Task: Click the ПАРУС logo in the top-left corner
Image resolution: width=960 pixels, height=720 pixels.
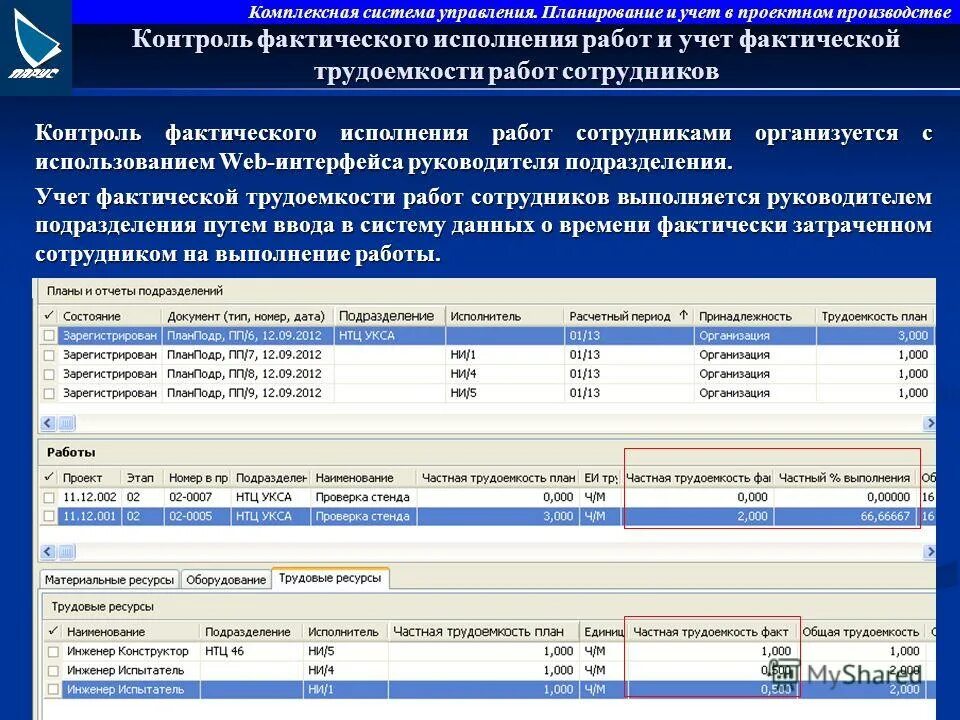Action: (x=35, y=40)
